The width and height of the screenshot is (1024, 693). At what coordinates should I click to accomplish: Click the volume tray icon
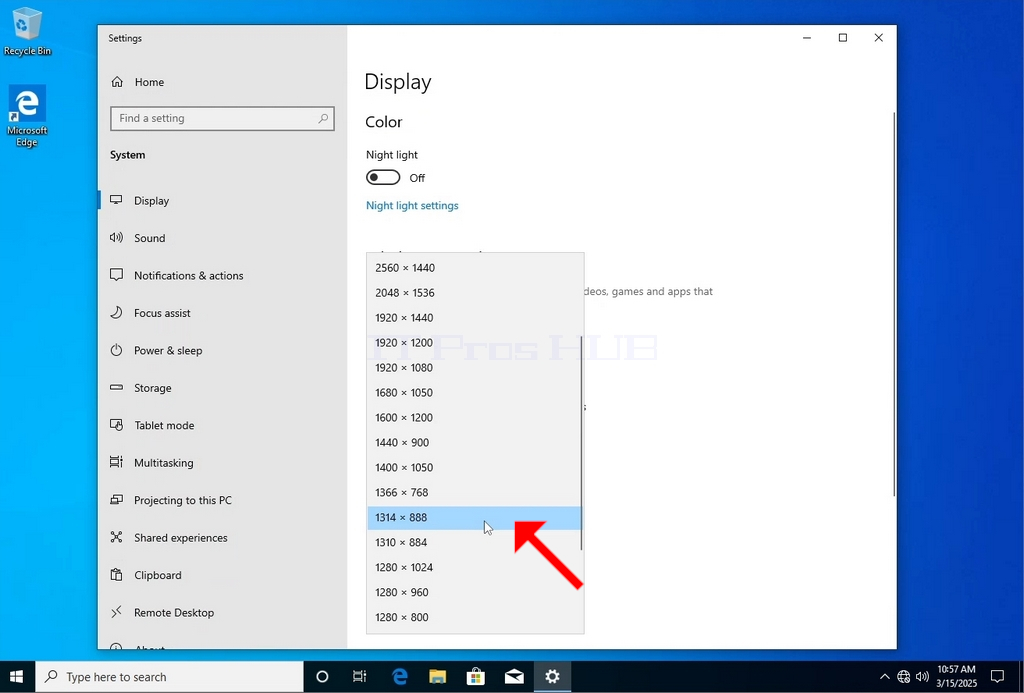(x=922, y=677)
